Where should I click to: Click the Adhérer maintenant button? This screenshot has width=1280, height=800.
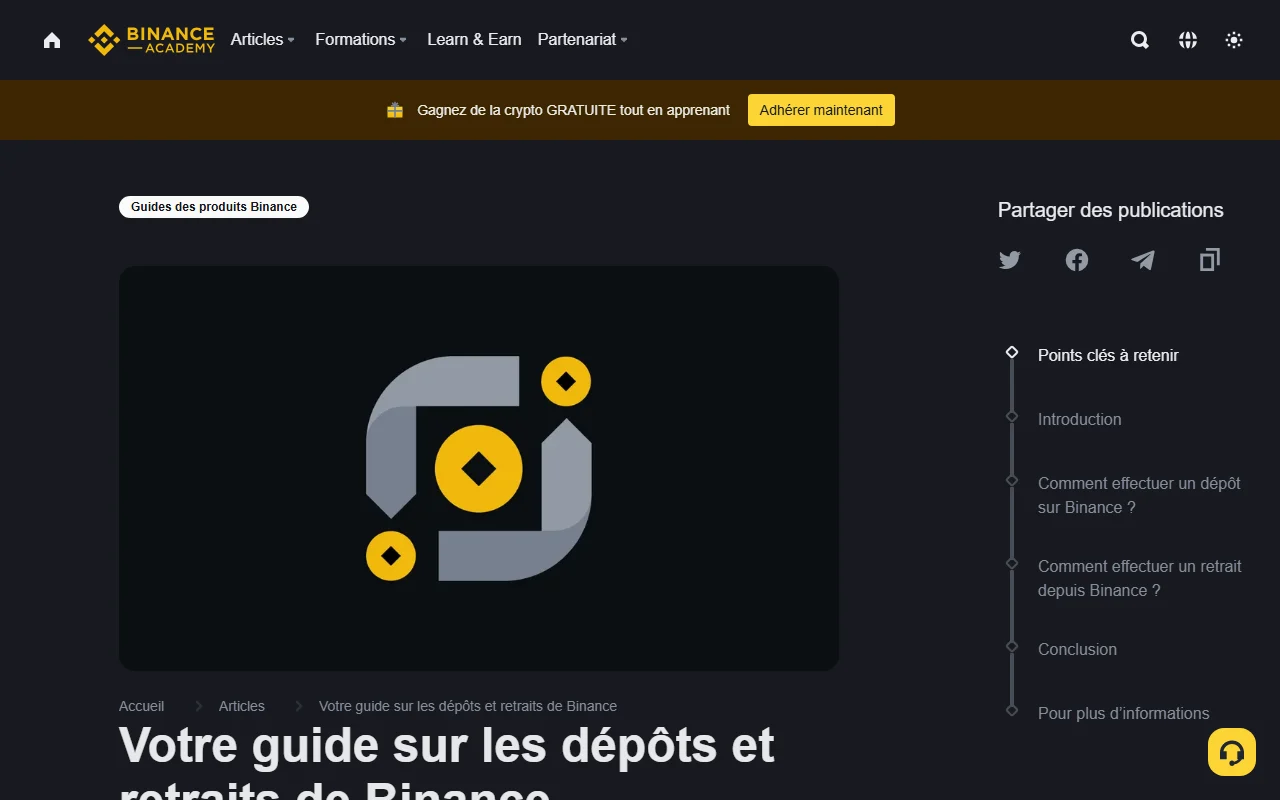pyautogui.click(x=821, y=110)
